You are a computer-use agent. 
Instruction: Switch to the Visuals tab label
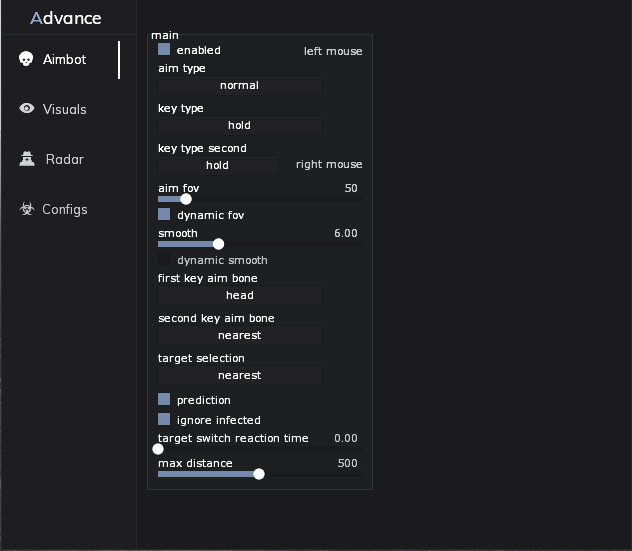click(x=65, y=109)
